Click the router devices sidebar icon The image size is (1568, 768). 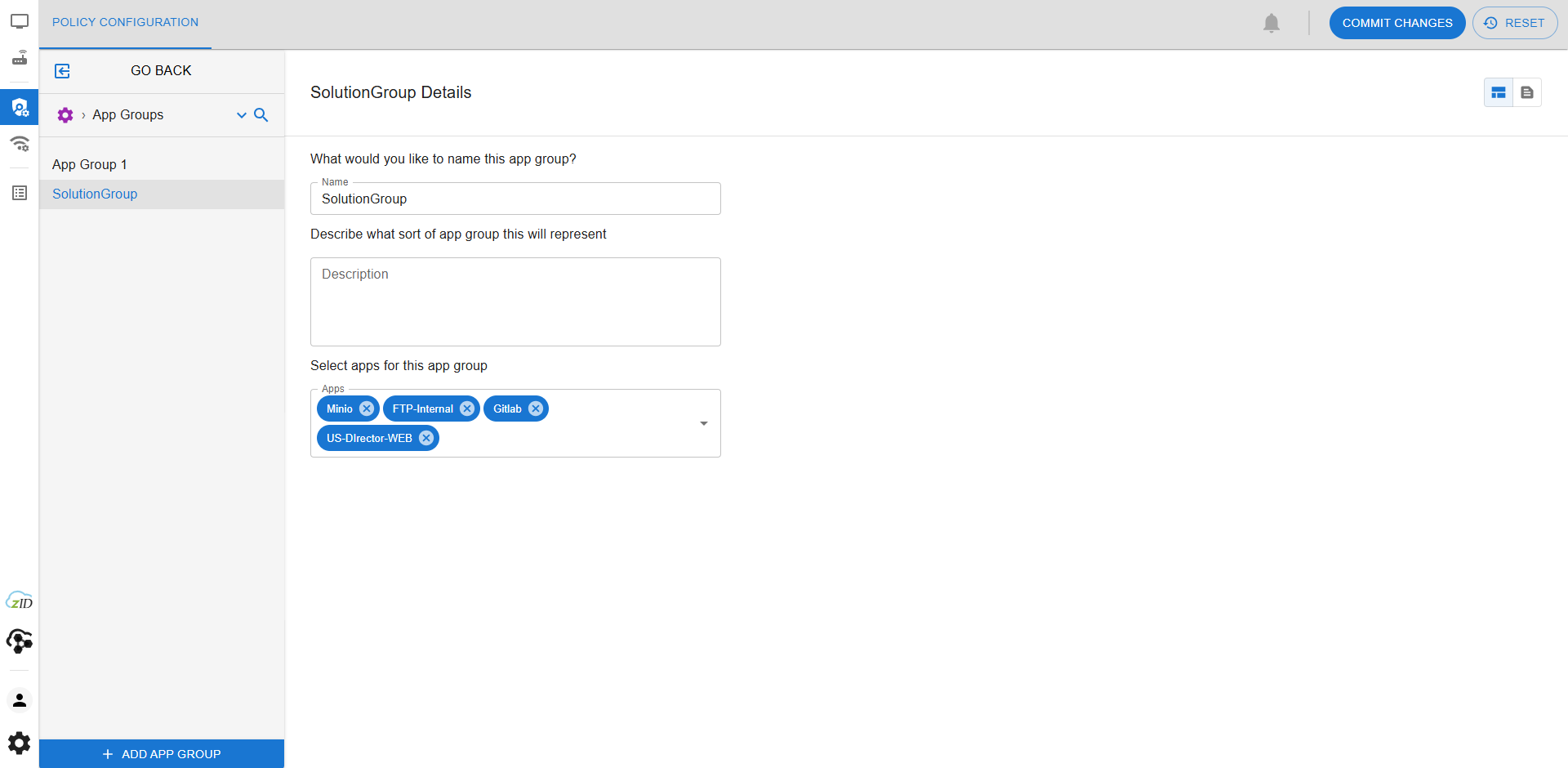(x=20, y=58)
